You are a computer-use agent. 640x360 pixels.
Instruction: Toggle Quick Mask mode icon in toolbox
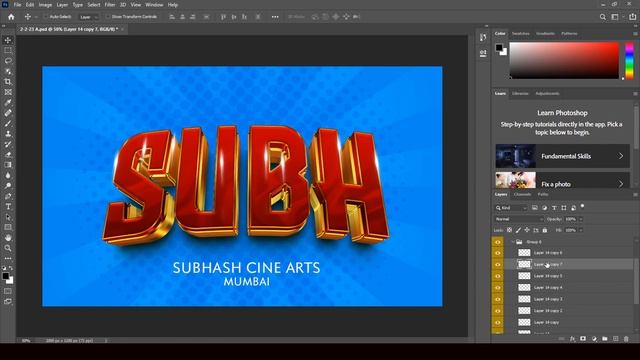tap(8, 291)
